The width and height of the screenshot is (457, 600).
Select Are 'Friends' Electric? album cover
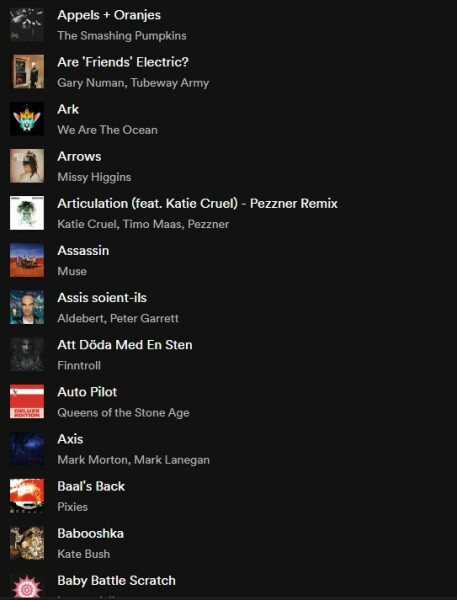[27, 72]
